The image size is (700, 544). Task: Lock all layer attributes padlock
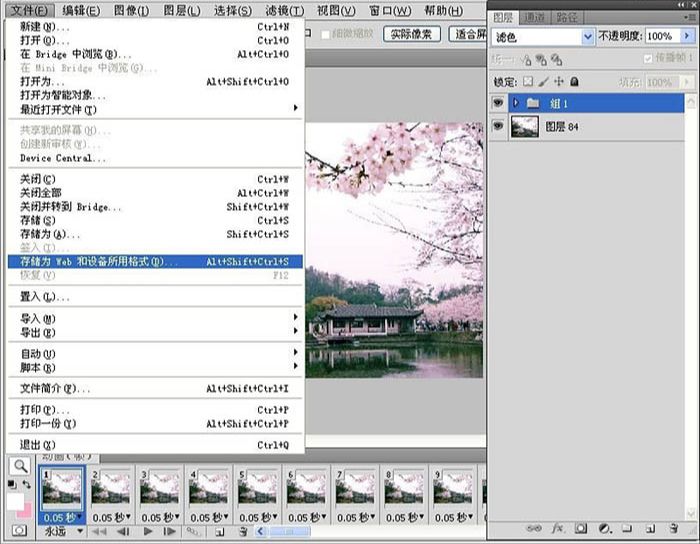point(575,82)
